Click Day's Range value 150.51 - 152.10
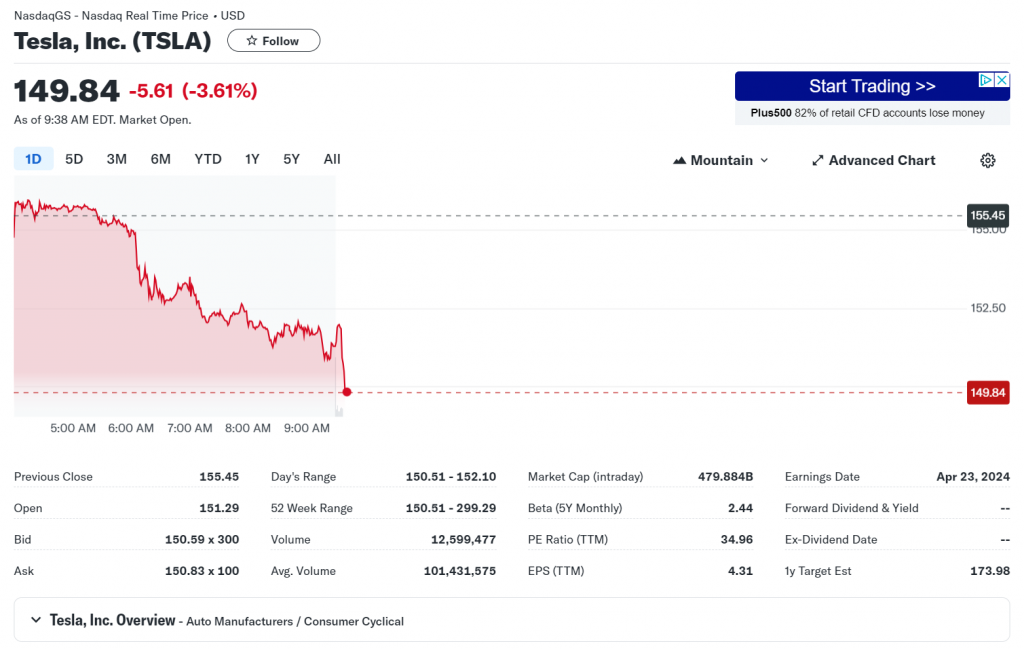Viewport: 1024px width, 649px height. [x=451, y=477]
